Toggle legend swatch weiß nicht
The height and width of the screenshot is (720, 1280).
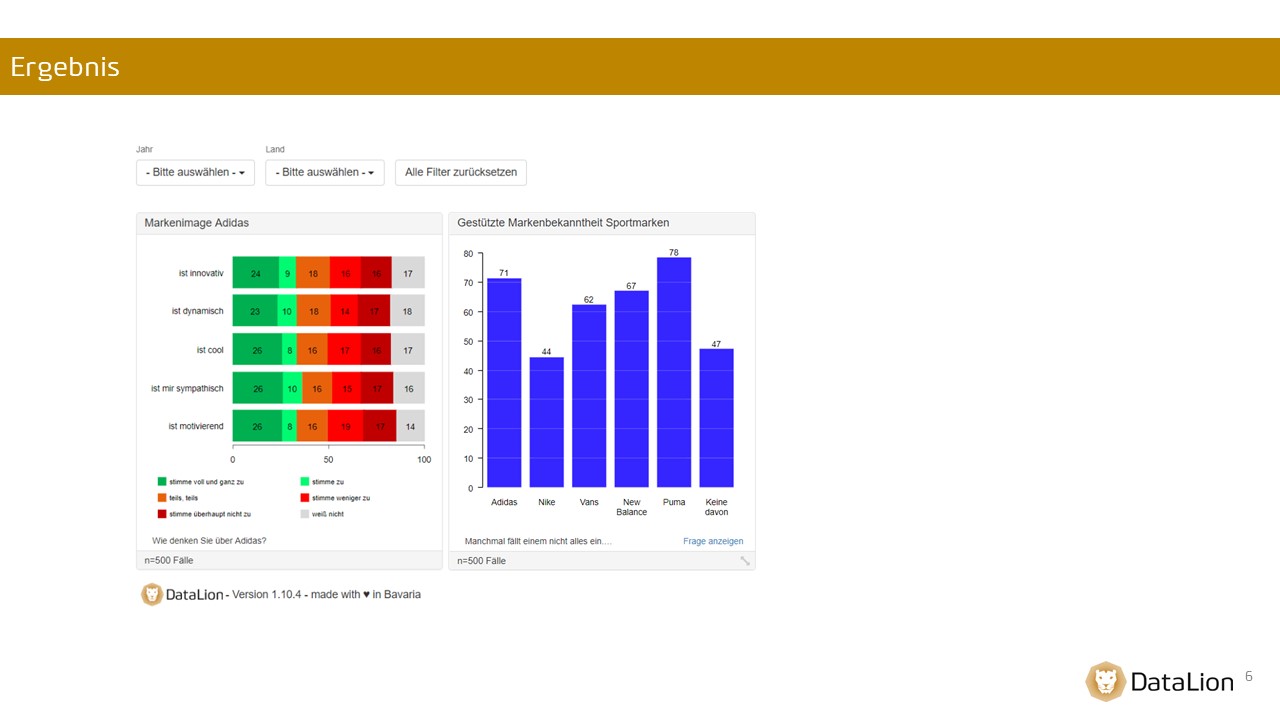click(305, 514)
